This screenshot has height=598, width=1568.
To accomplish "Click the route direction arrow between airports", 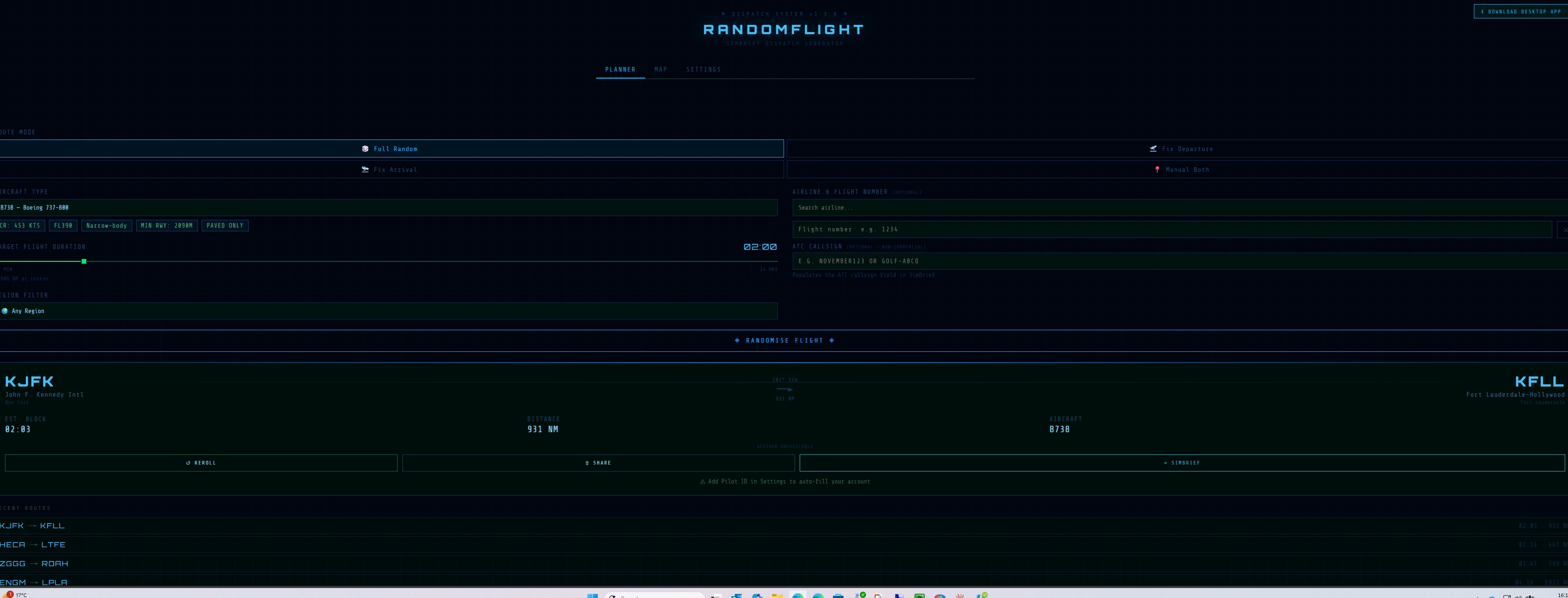I will [x=784, y=389].
